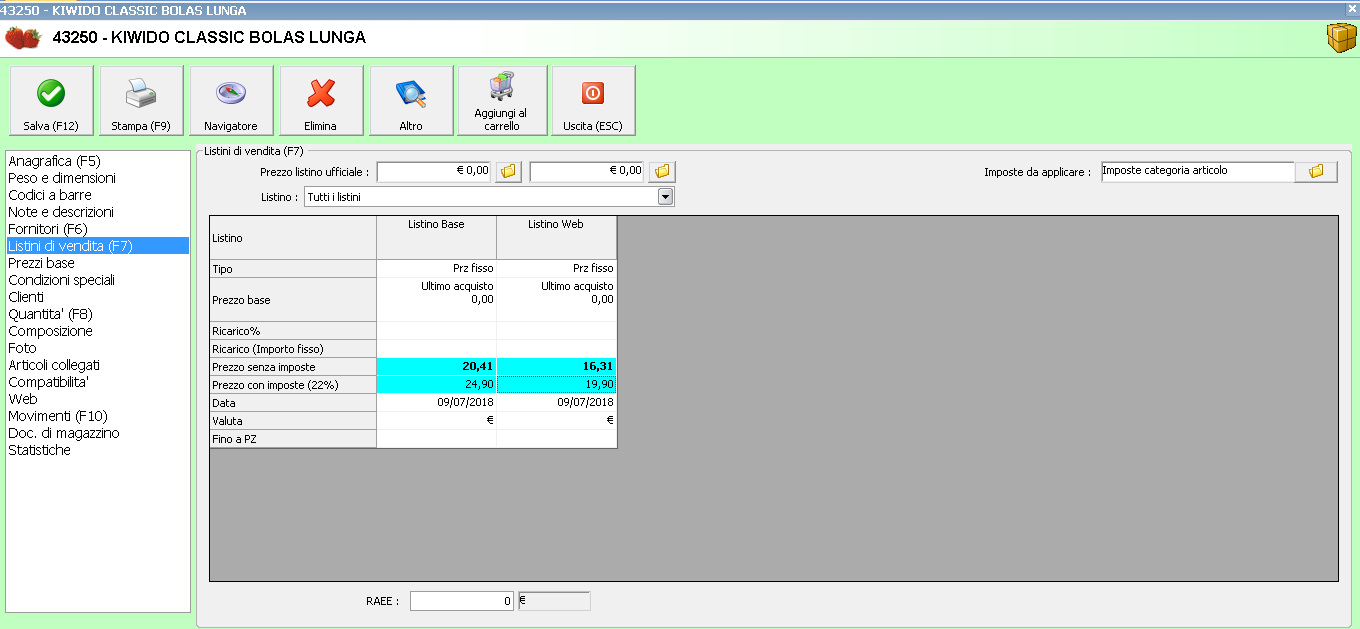Open the Altro magnifier button
The width and height of the screenshot is (1360, 629).
tap(411, 101)
